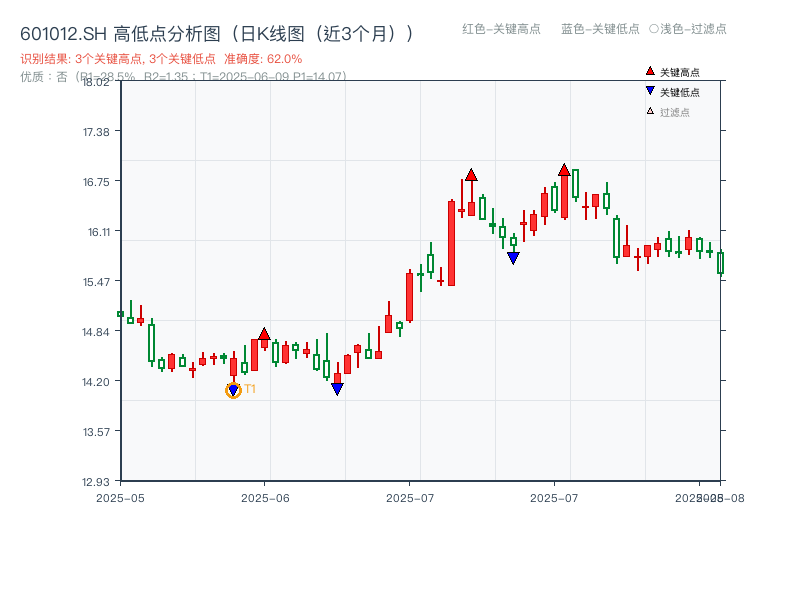Click the highest red triangle marker on the chart
This screenshot has height=600, width=800.
pos(564,168)
